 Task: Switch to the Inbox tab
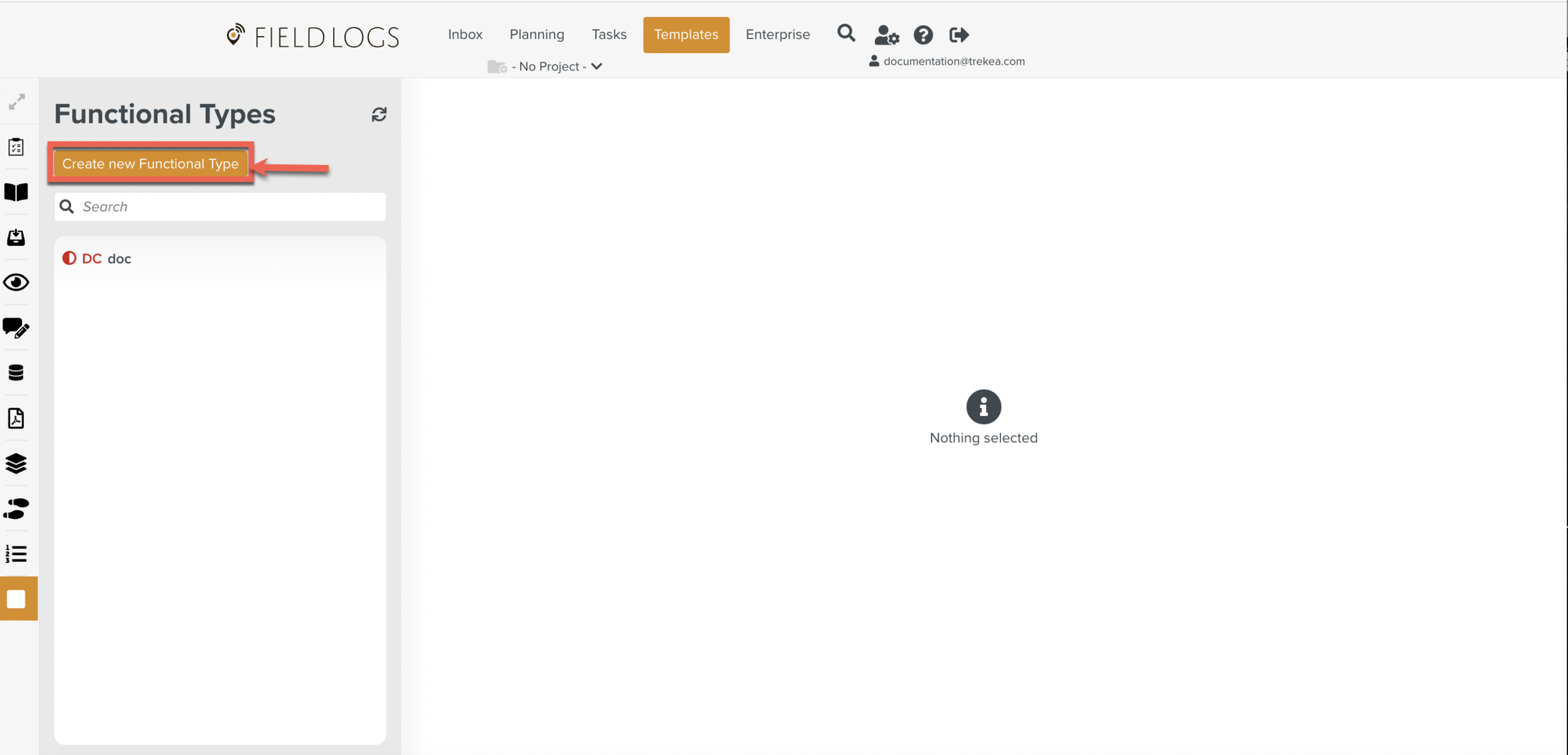[465, 35]
